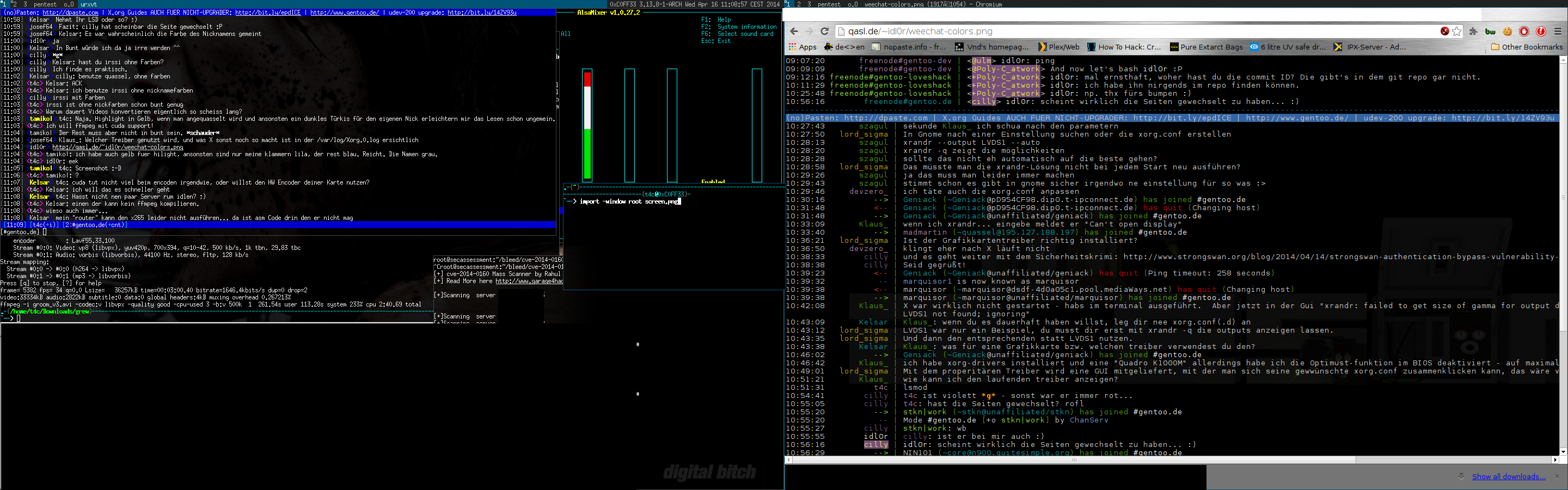Select 'pentest' workspace tag on right monitor bar
The width and height of the screenshot is (1568, 490).
click(x=829, y=4)
